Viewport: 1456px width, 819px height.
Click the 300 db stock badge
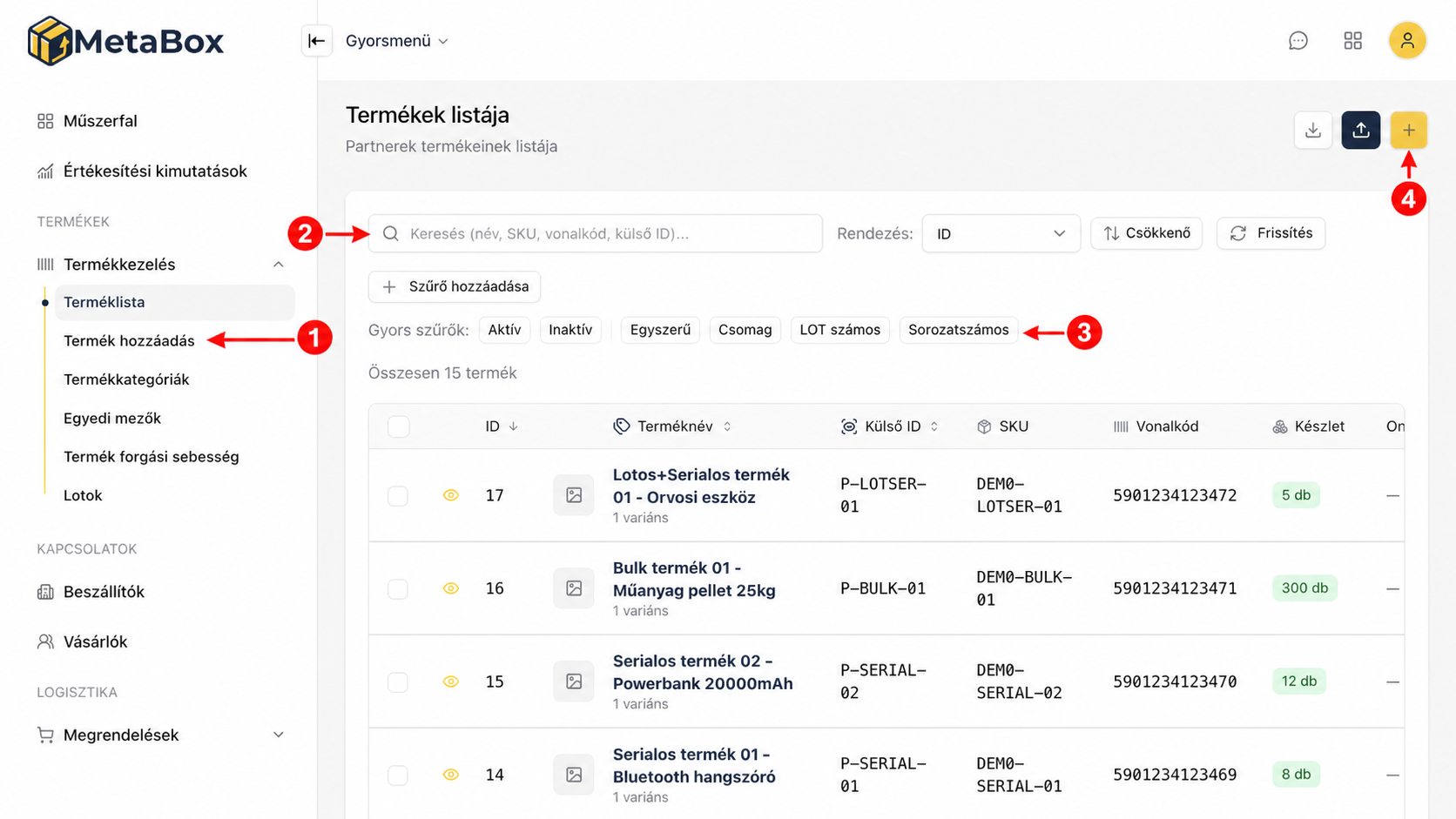1304,588
